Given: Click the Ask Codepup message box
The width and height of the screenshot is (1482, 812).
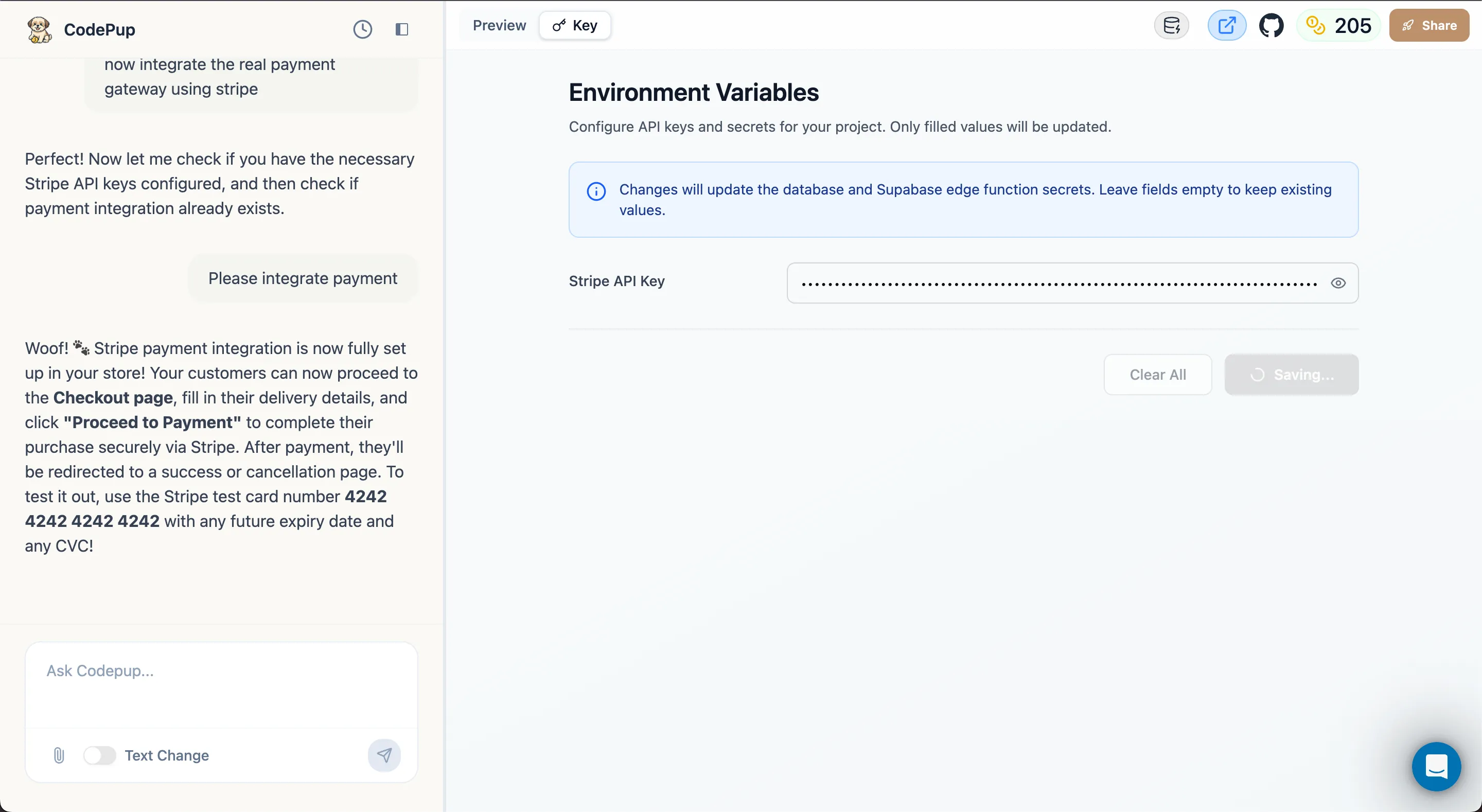Looking at the screenshot, I should point(221,685).
